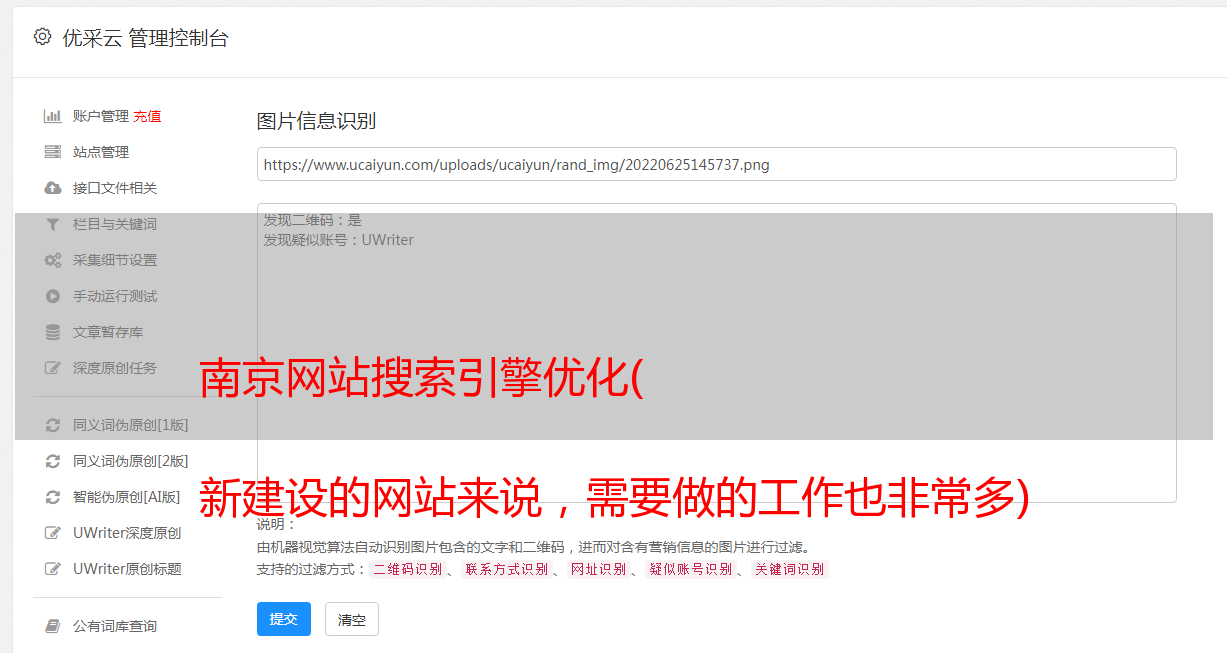Click the edit icon for UWriter原创标题

(53, 569)
